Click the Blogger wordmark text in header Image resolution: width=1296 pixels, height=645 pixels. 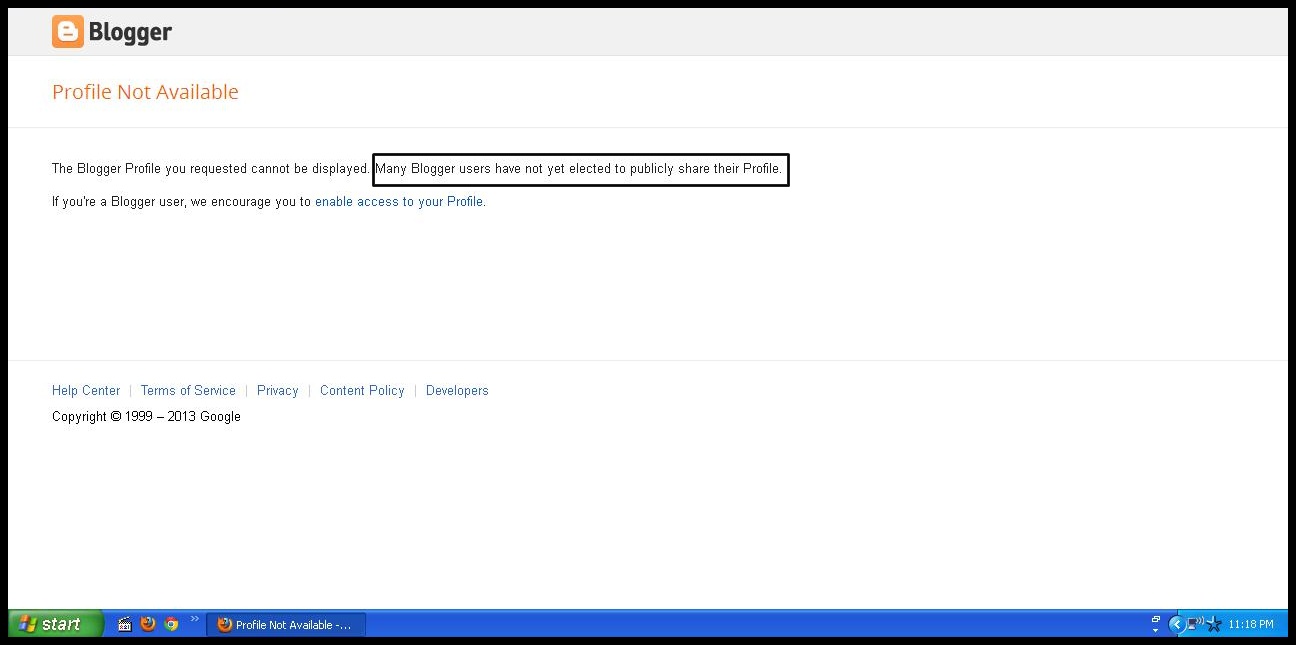130,32
